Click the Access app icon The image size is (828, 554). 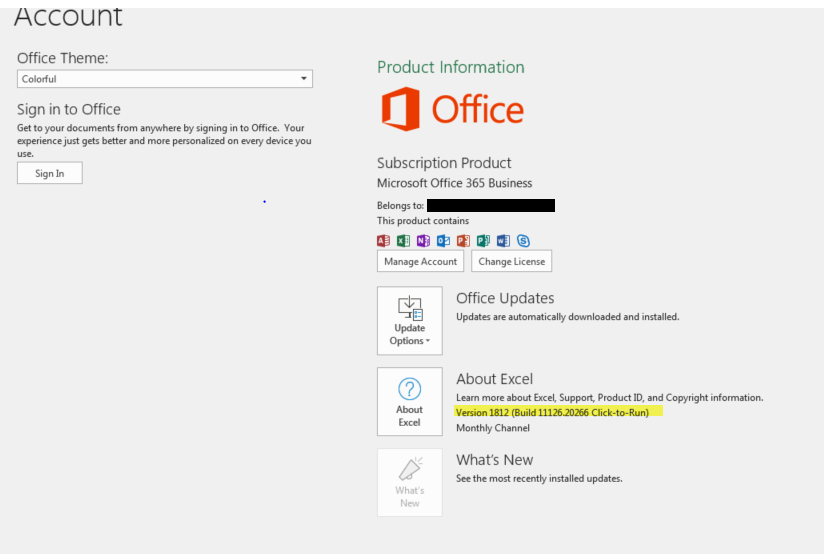[x=383, y=241]
